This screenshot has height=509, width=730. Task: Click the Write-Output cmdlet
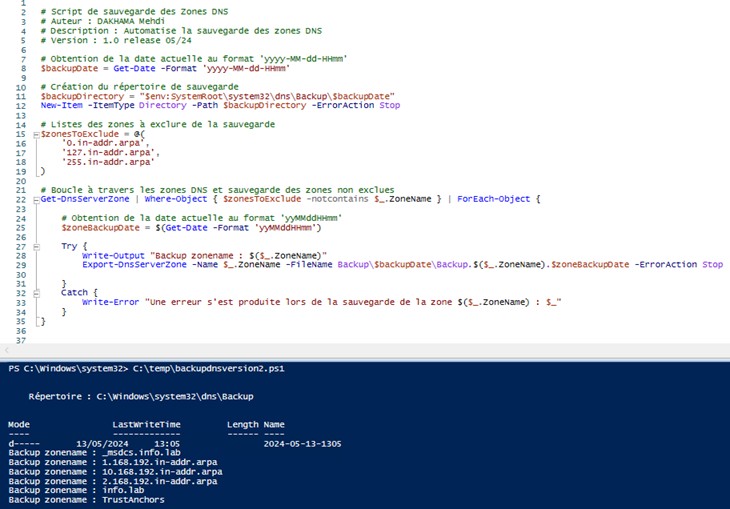tap(113, 256)
